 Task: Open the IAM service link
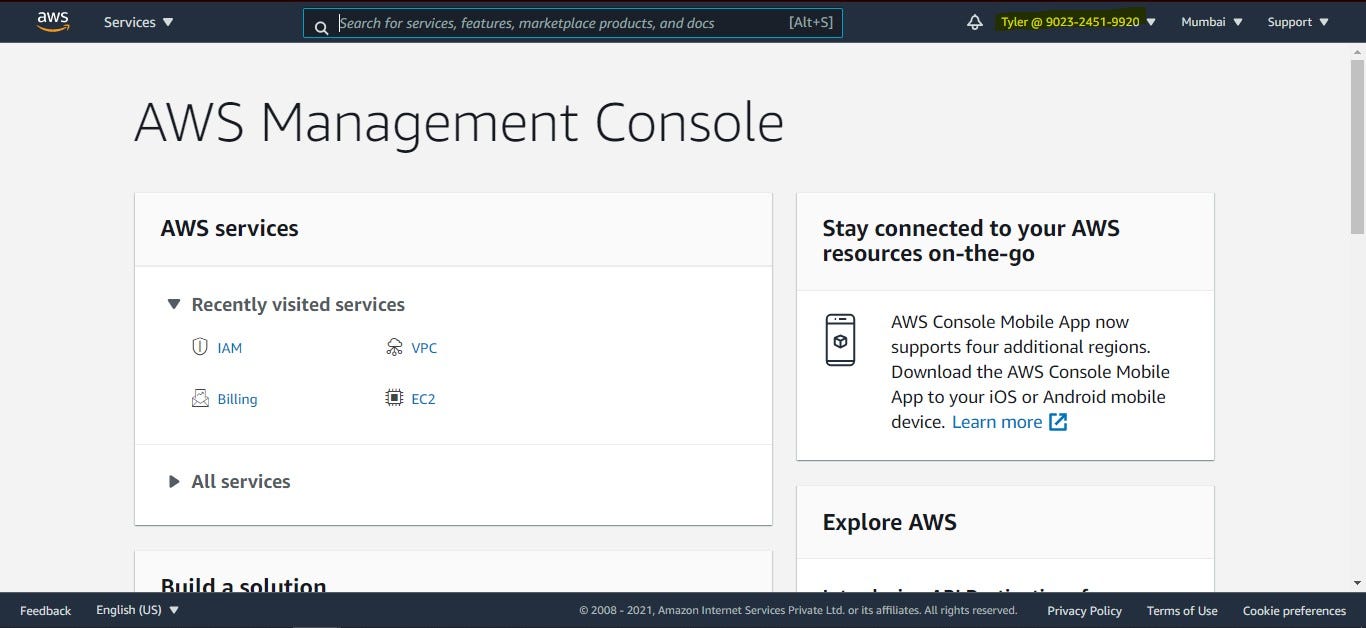(230, 348)
